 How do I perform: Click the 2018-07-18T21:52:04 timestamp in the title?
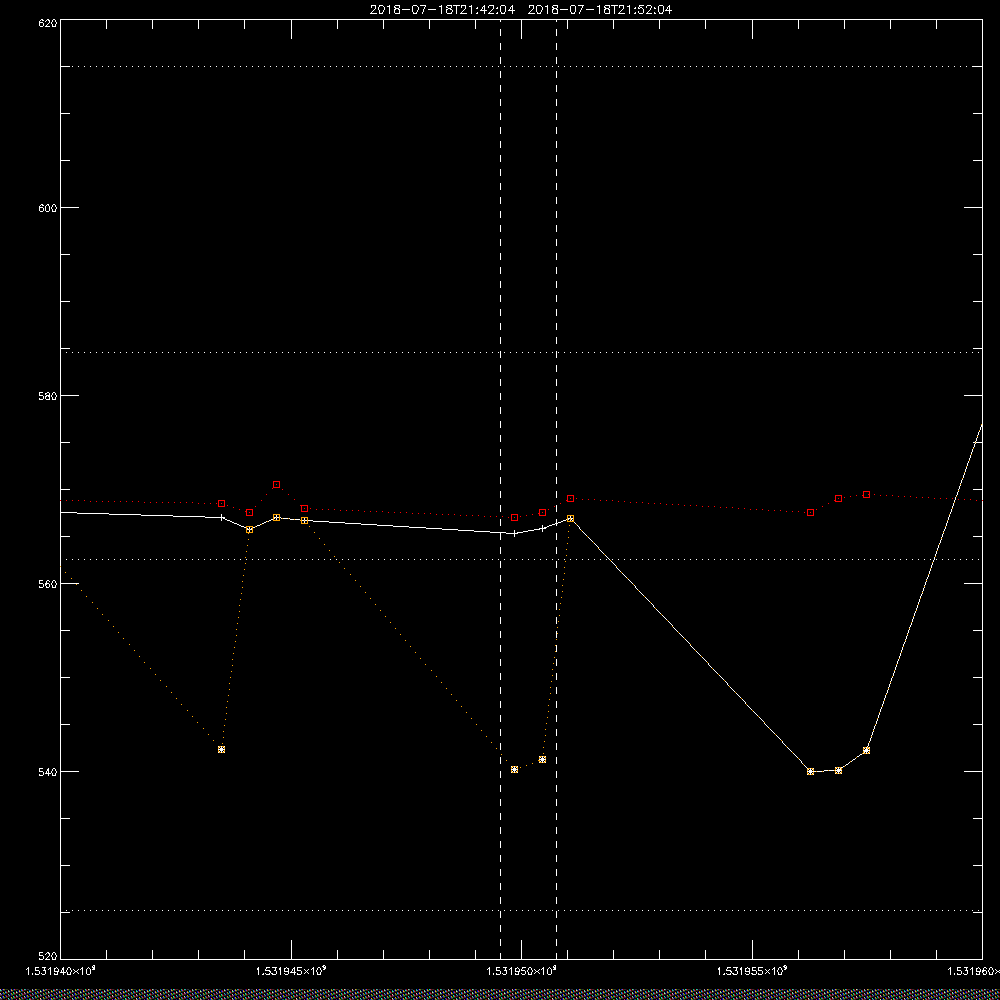coord(599,10)
